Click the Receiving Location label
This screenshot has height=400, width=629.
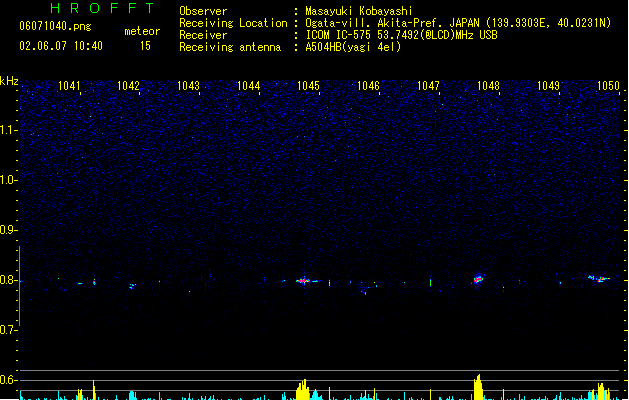click(x=233, y=23)
